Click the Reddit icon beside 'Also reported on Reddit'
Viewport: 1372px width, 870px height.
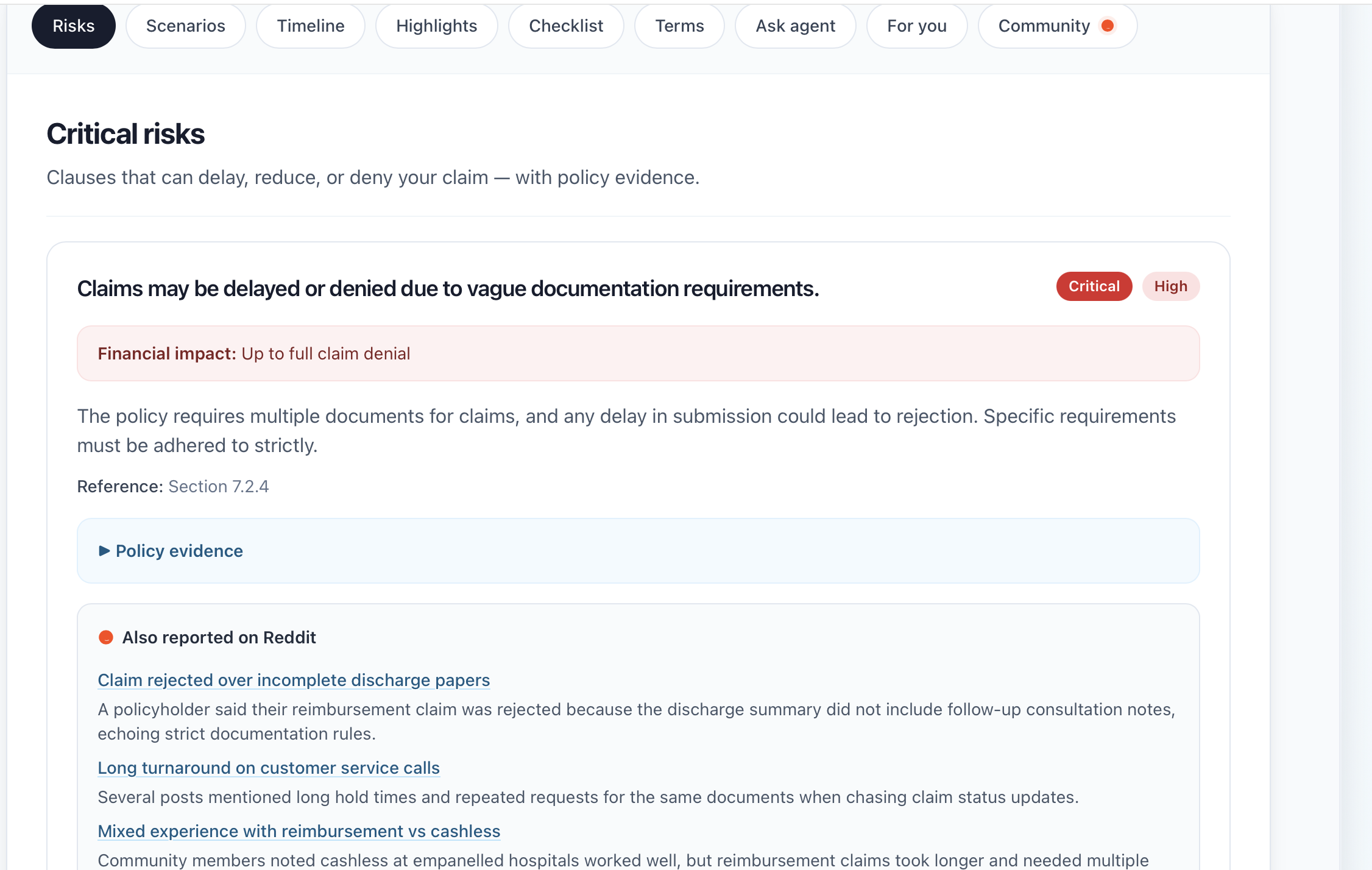(x=106, y=637)
